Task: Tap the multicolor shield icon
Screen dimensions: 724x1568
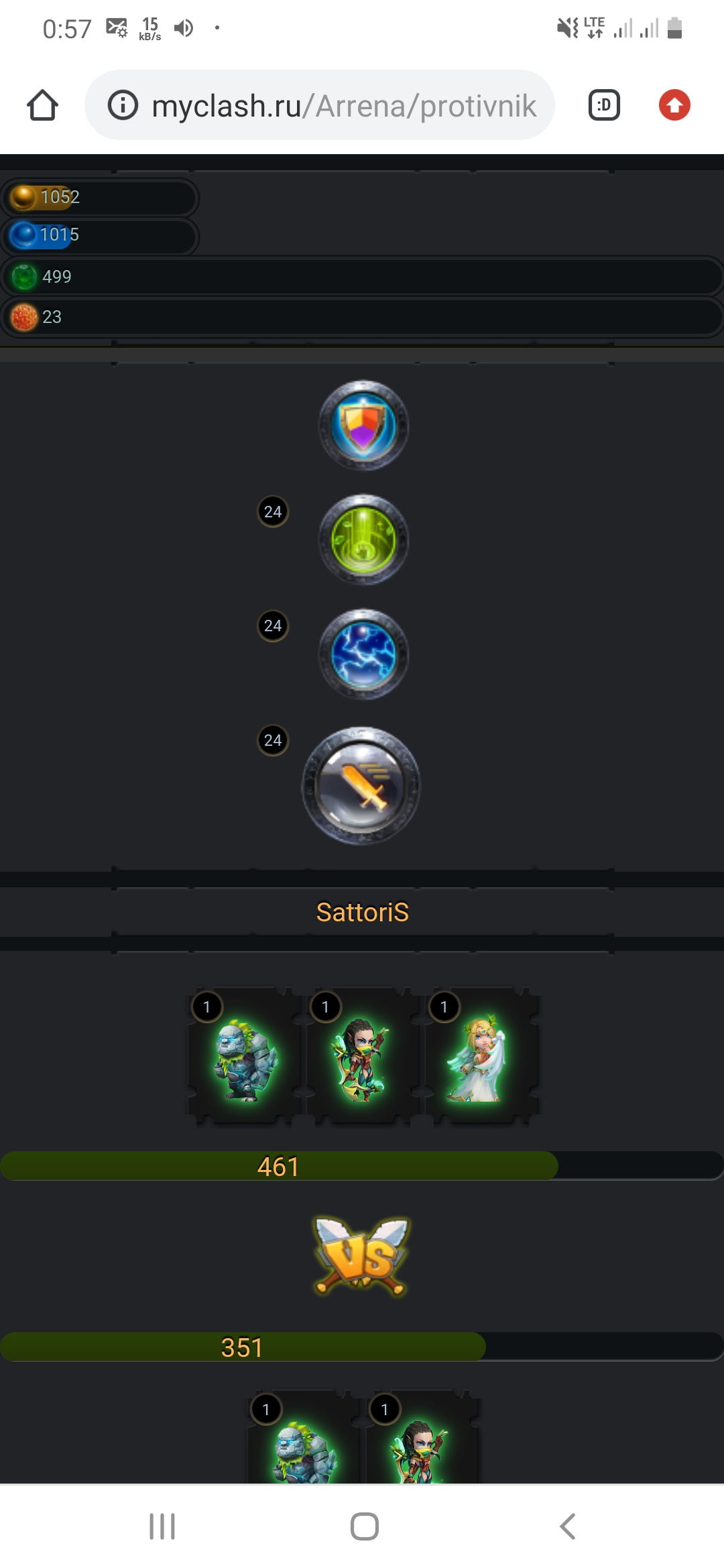Action: click(x=363, y=425)
